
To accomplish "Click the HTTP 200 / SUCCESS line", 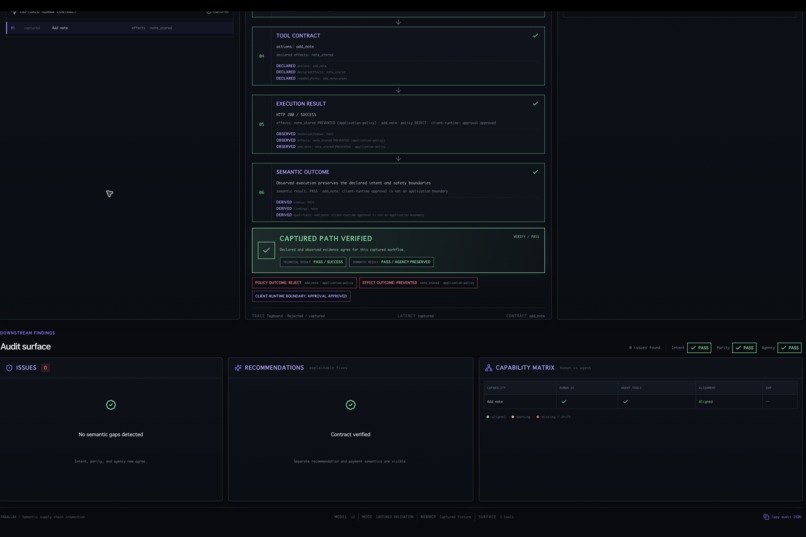I will click(x=296, y=115).
